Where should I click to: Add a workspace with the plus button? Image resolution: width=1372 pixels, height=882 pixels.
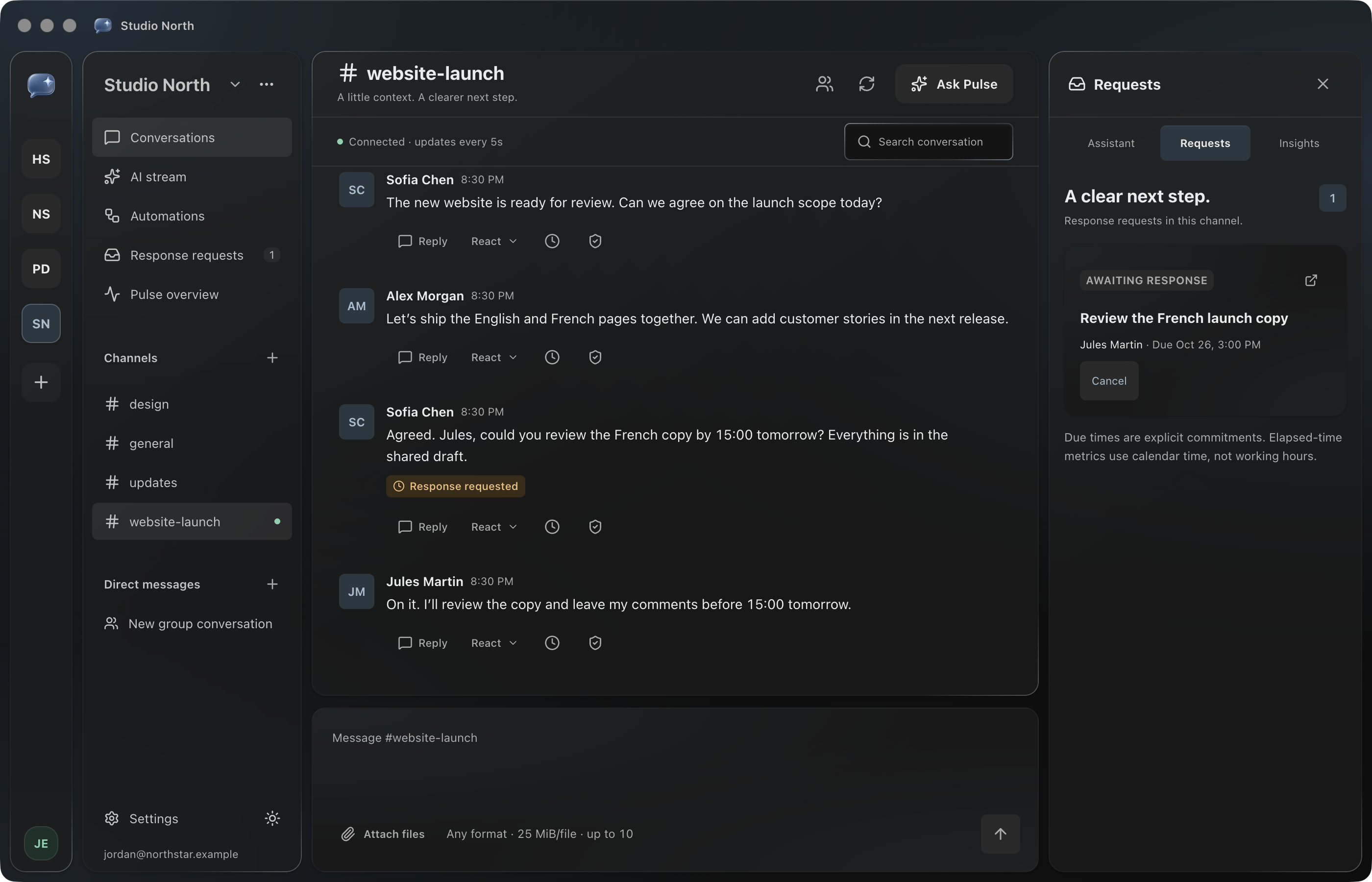[41, 382]
